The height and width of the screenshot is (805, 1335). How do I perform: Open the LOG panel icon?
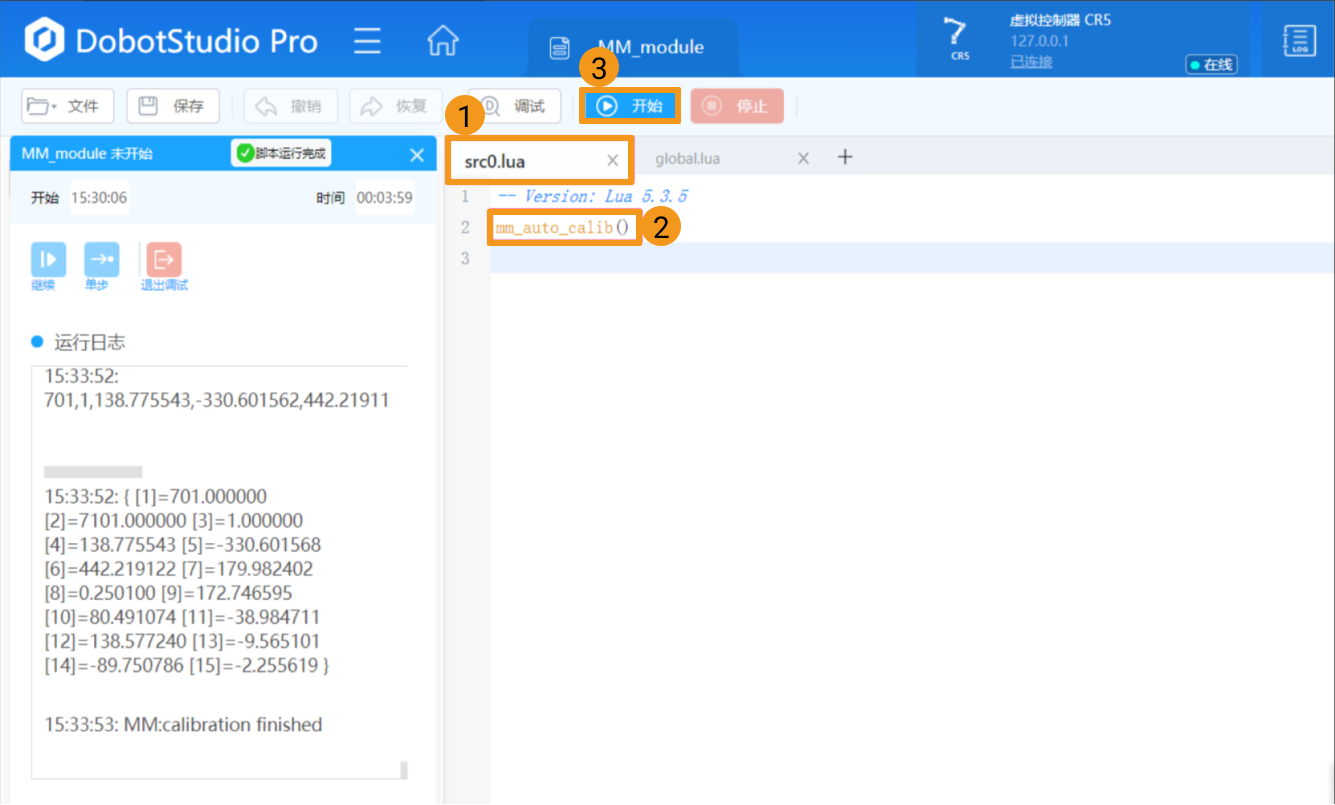1299,40
